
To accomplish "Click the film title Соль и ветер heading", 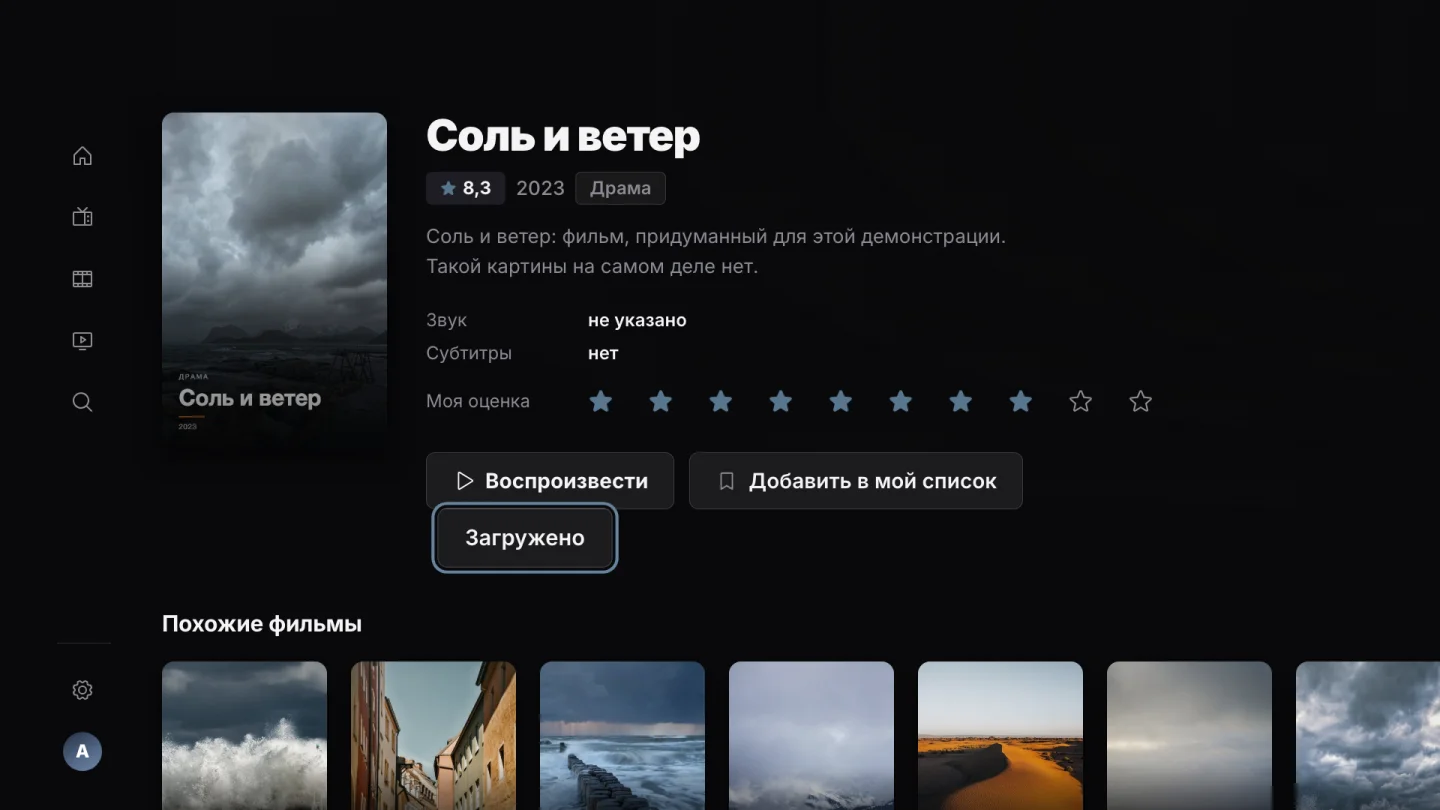I will (x=563, y=137).
